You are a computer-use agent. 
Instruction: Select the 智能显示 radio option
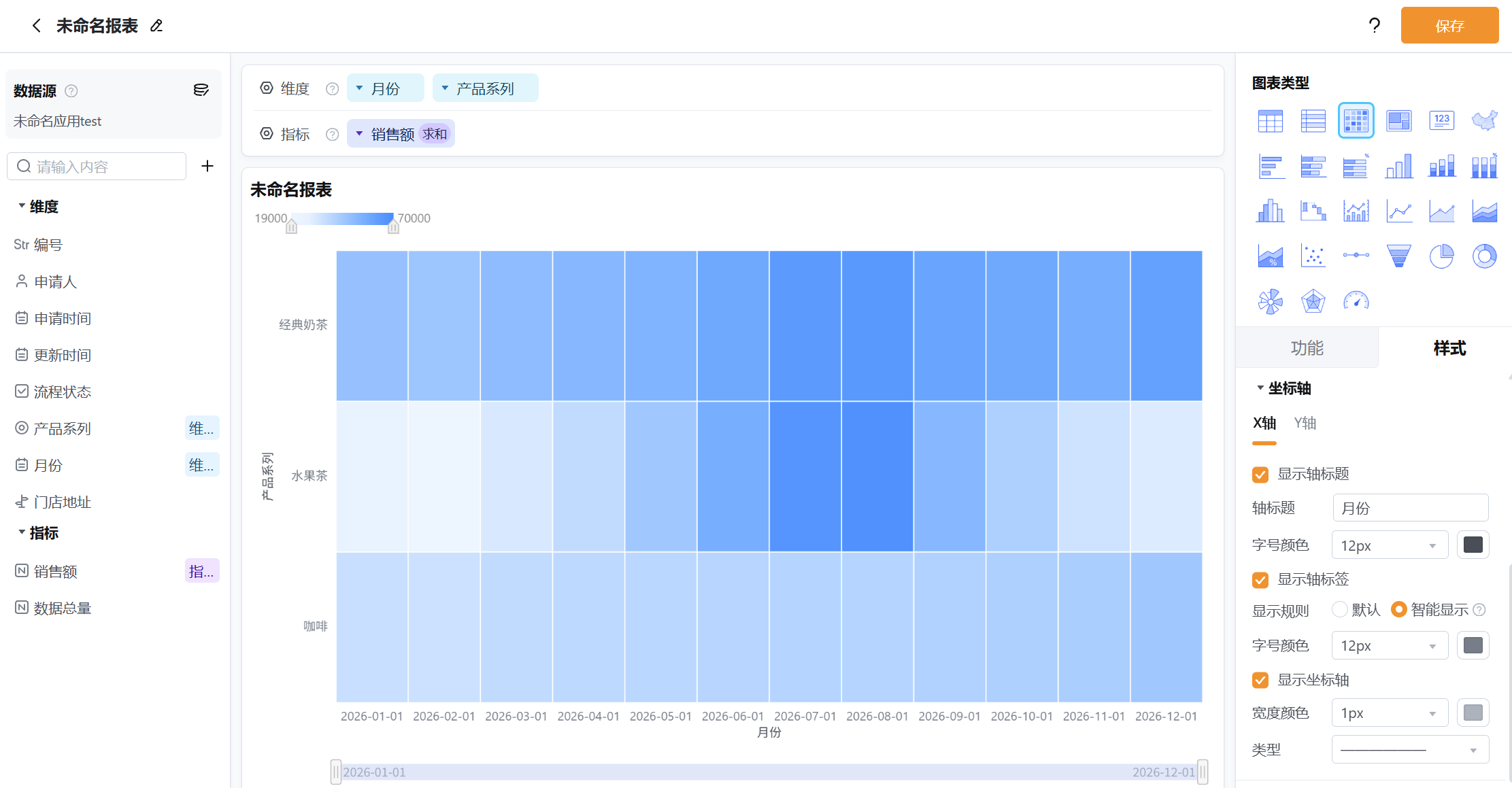pos(1398,610)
